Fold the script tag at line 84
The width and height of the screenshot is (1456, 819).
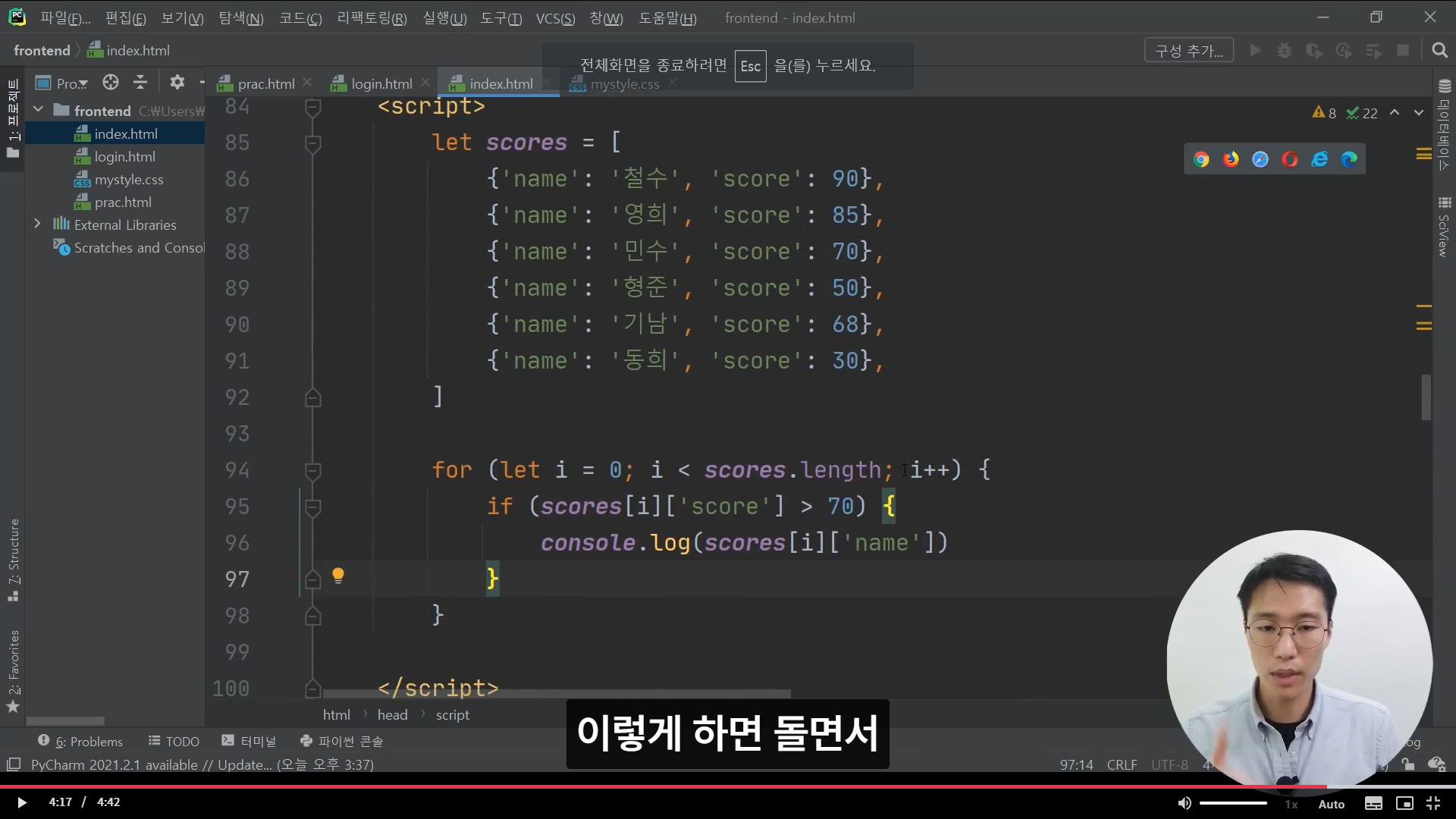pyautogui.click(x=312, y=108)
